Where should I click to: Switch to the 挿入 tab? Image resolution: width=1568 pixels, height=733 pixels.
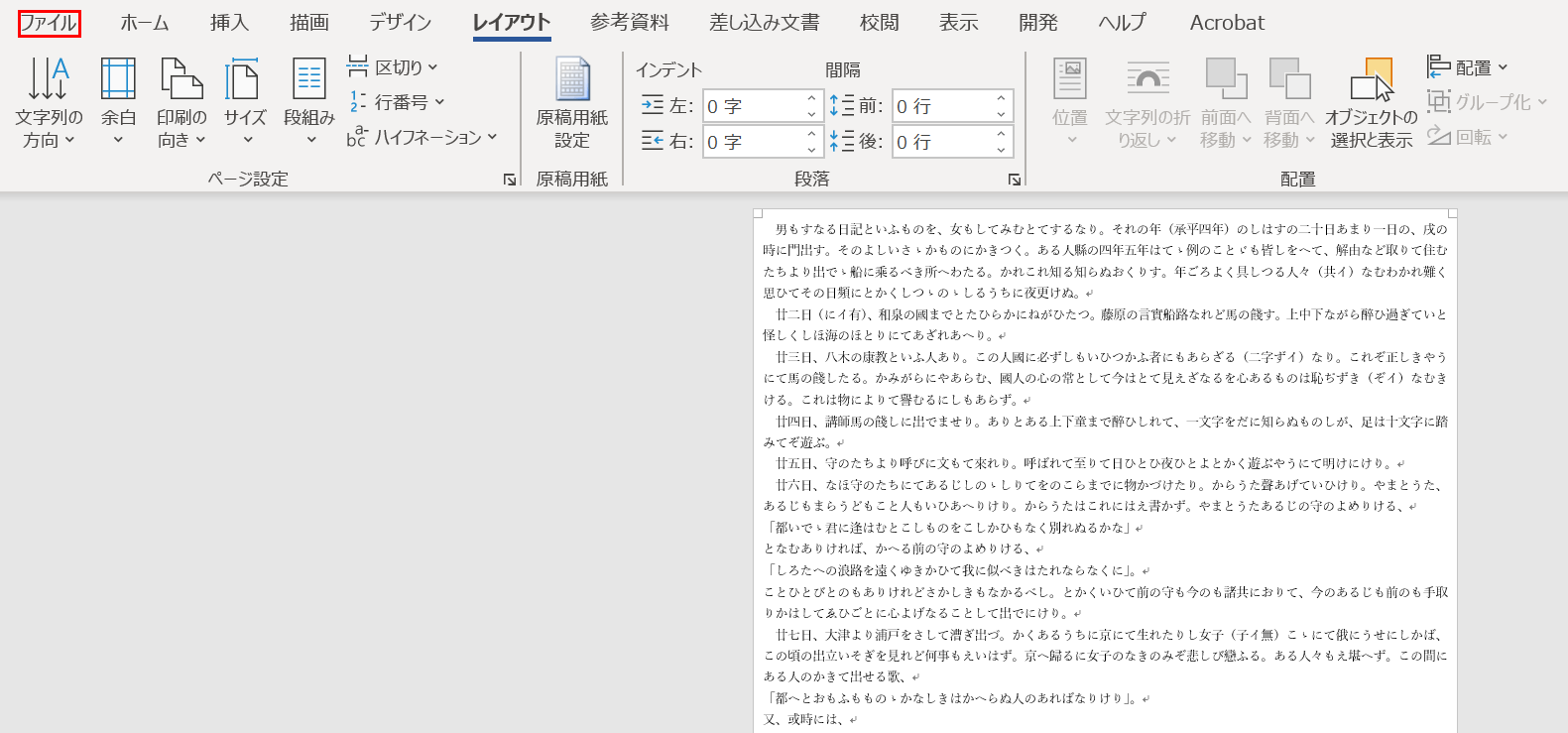click(229, 23)
